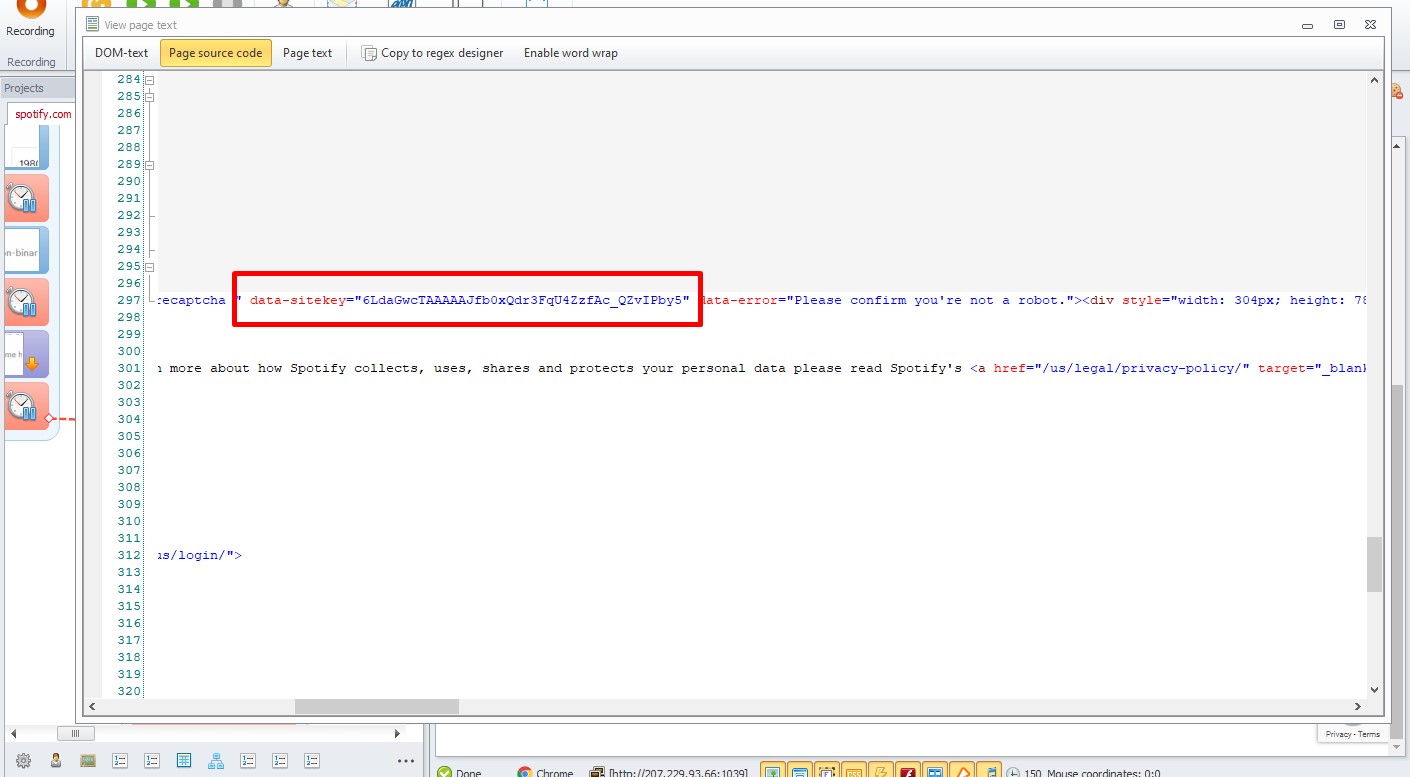Toggle image loading in the status bar

click(x=773, y=771)
